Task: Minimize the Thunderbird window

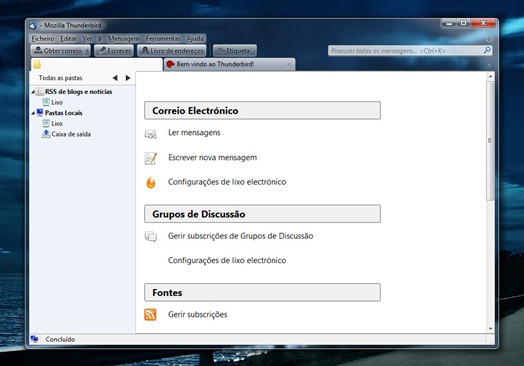Action: click(449, 23)
